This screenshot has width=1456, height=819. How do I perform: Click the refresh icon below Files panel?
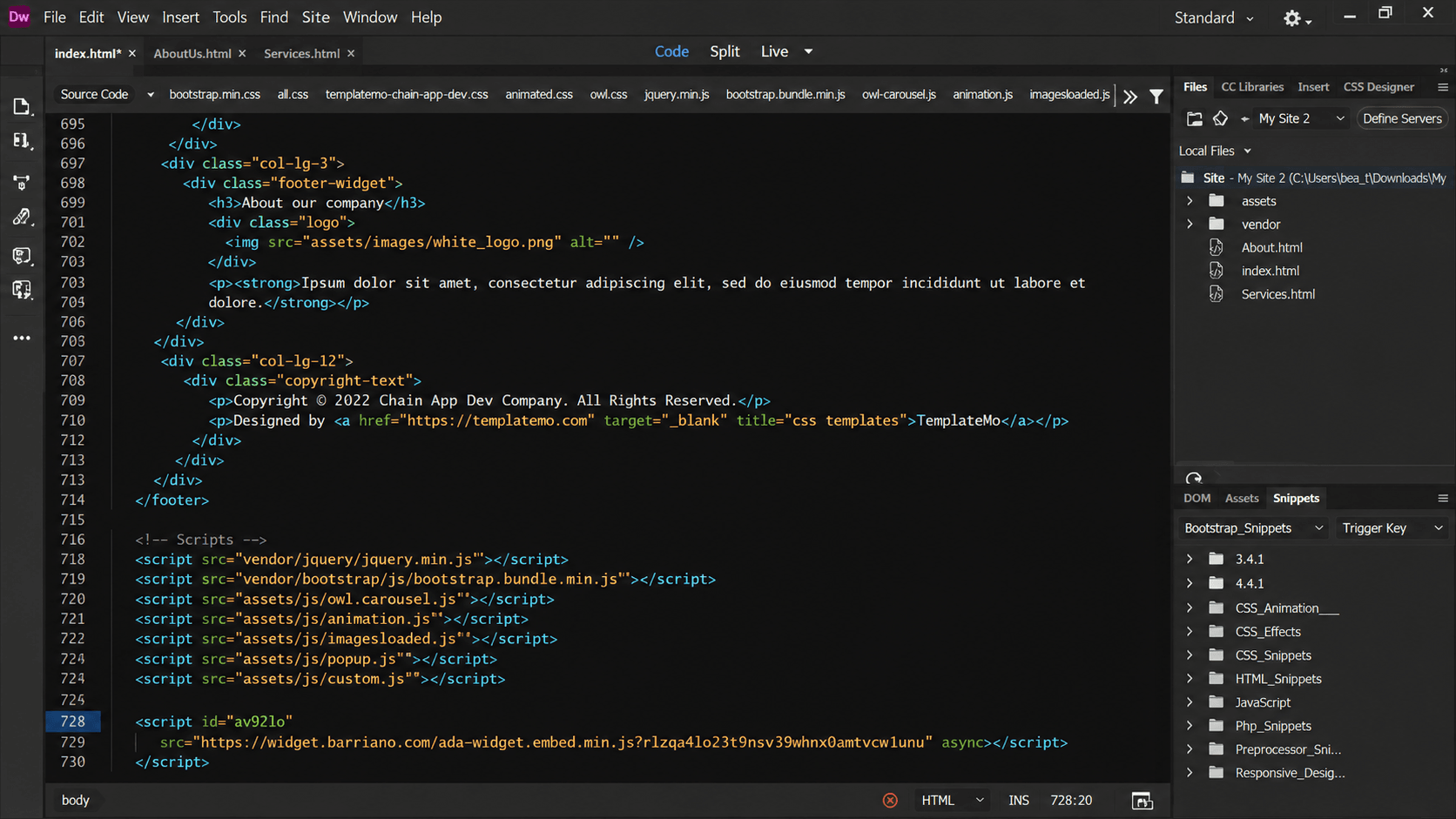tap(1194, 479)
